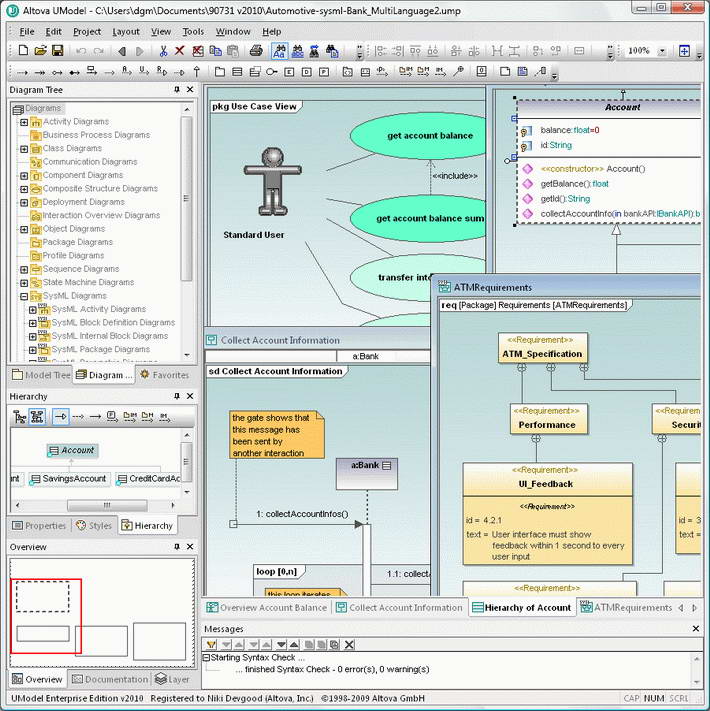Create a new project with the New icon

pyautogui.click(x=23, y=50)
